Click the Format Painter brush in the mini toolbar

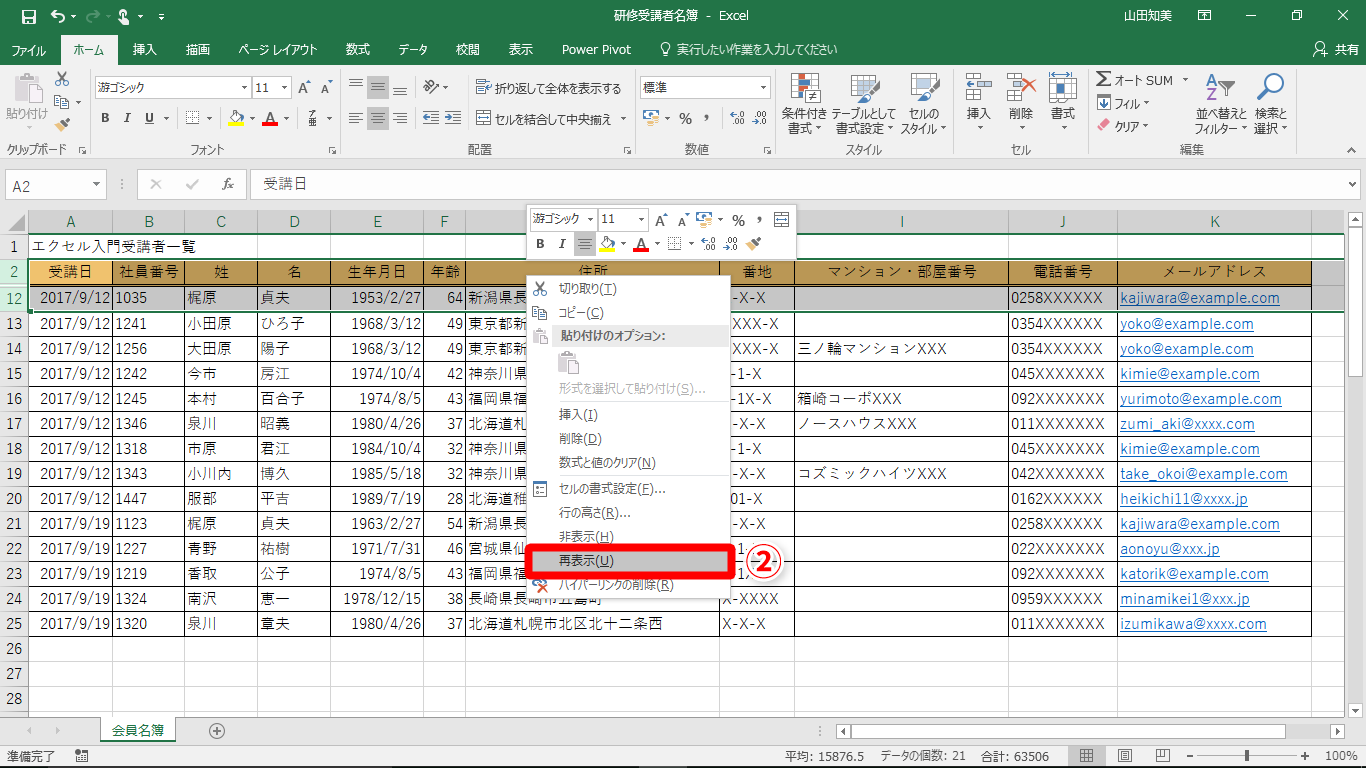[755, 243]
